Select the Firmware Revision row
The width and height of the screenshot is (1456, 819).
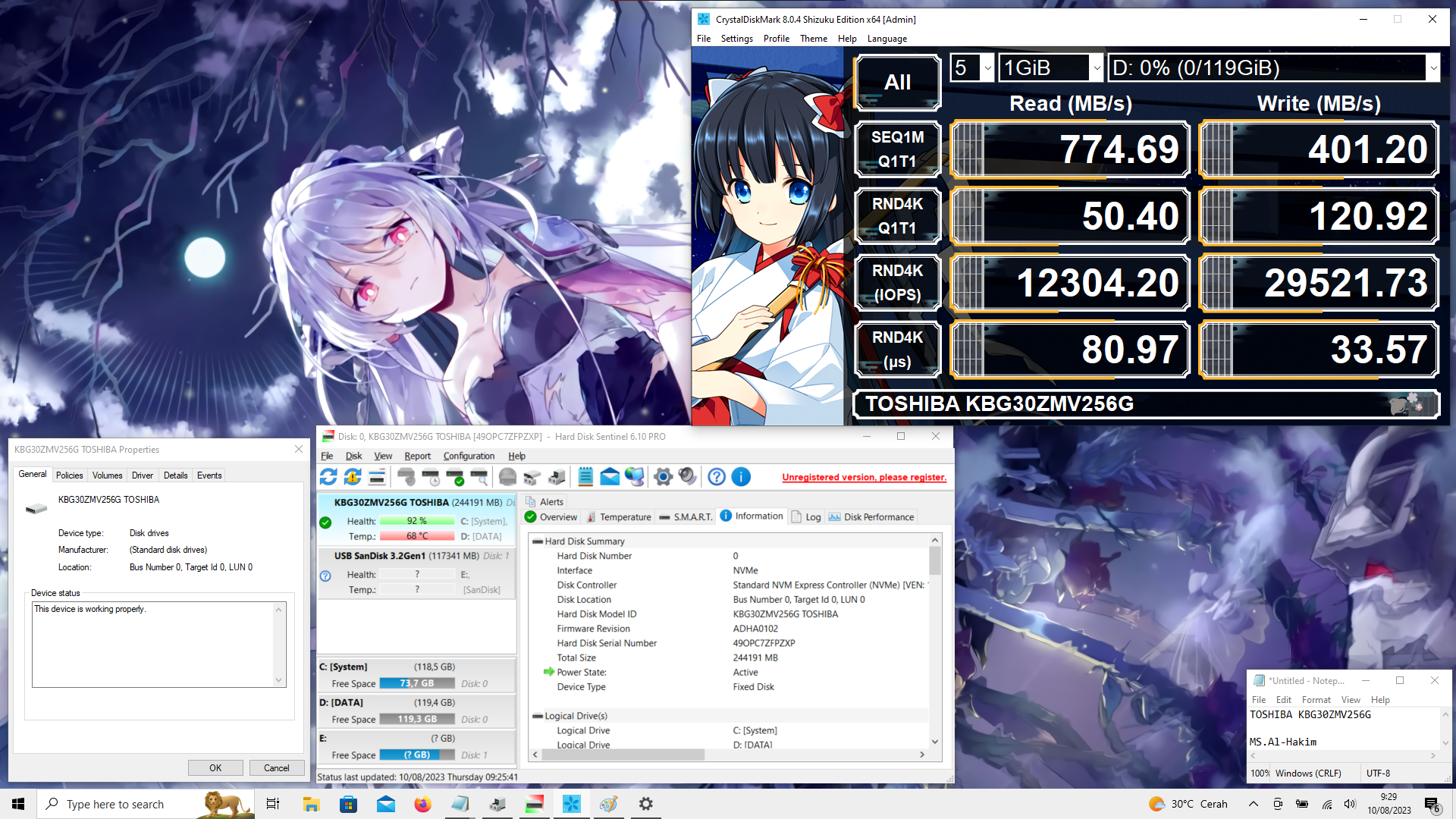[728, 629]
